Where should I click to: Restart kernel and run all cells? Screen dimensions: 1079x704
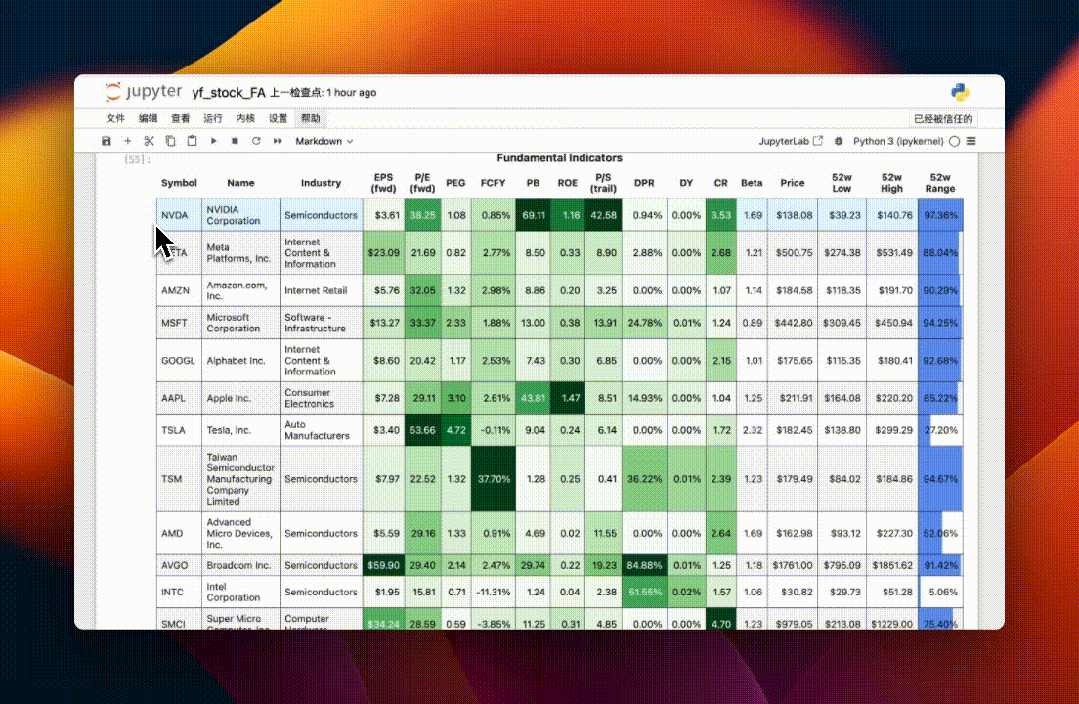point(277,141)
